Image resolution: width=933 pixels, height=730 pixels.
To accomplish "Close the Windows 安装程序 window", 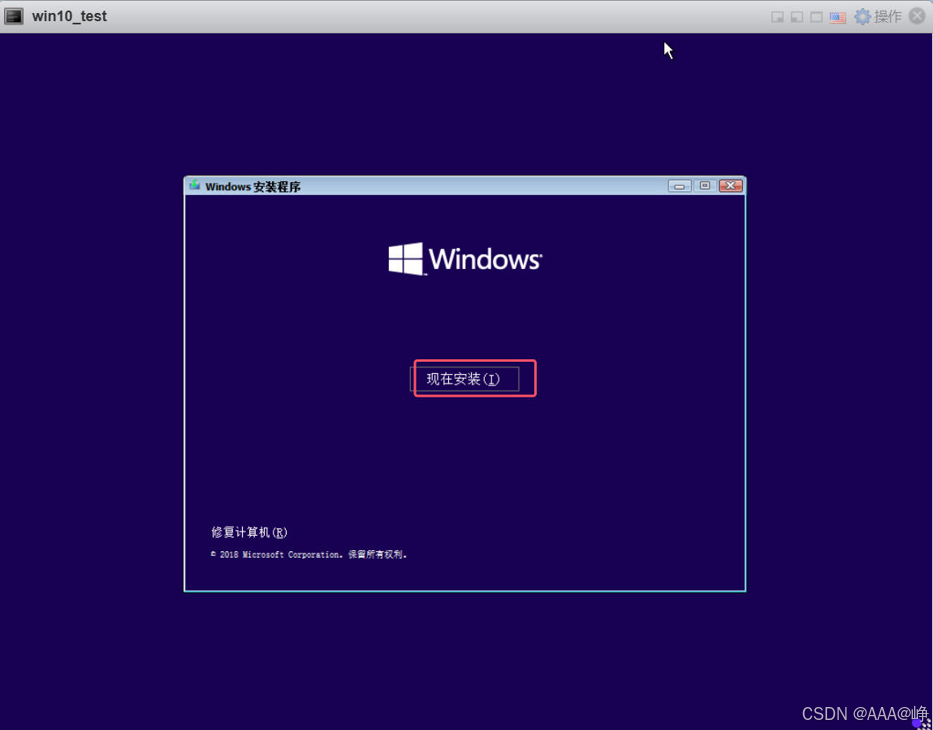I will 731,186.
